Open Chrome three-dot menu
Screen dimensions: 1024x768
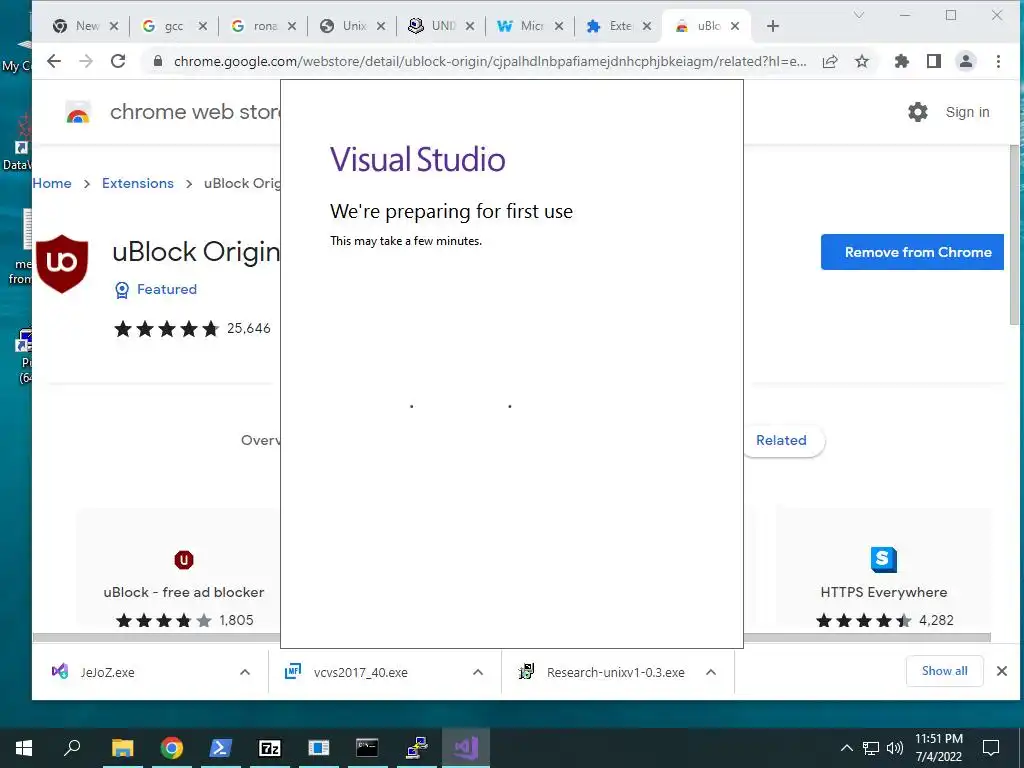998,61
